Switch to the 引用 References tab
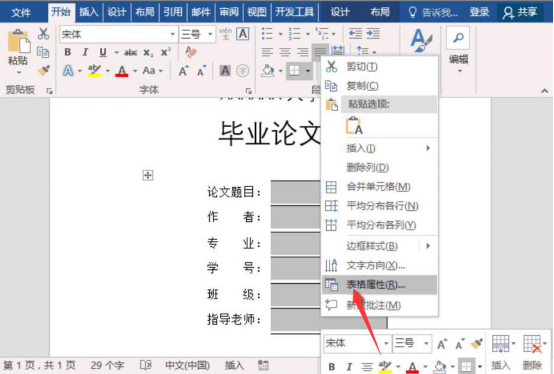 [x=173, y=12]
